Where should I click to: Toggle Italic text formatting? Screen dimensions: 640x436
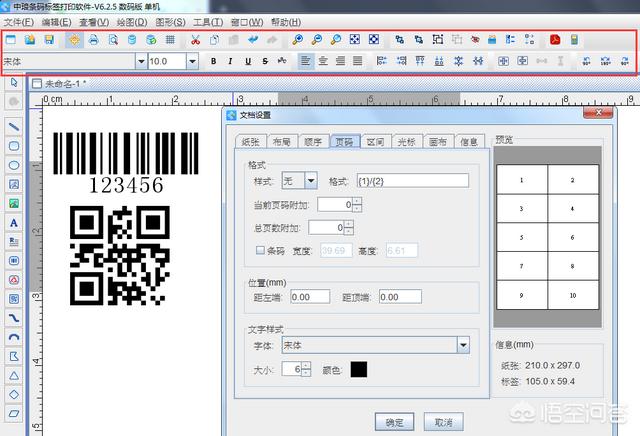point(231,61)
